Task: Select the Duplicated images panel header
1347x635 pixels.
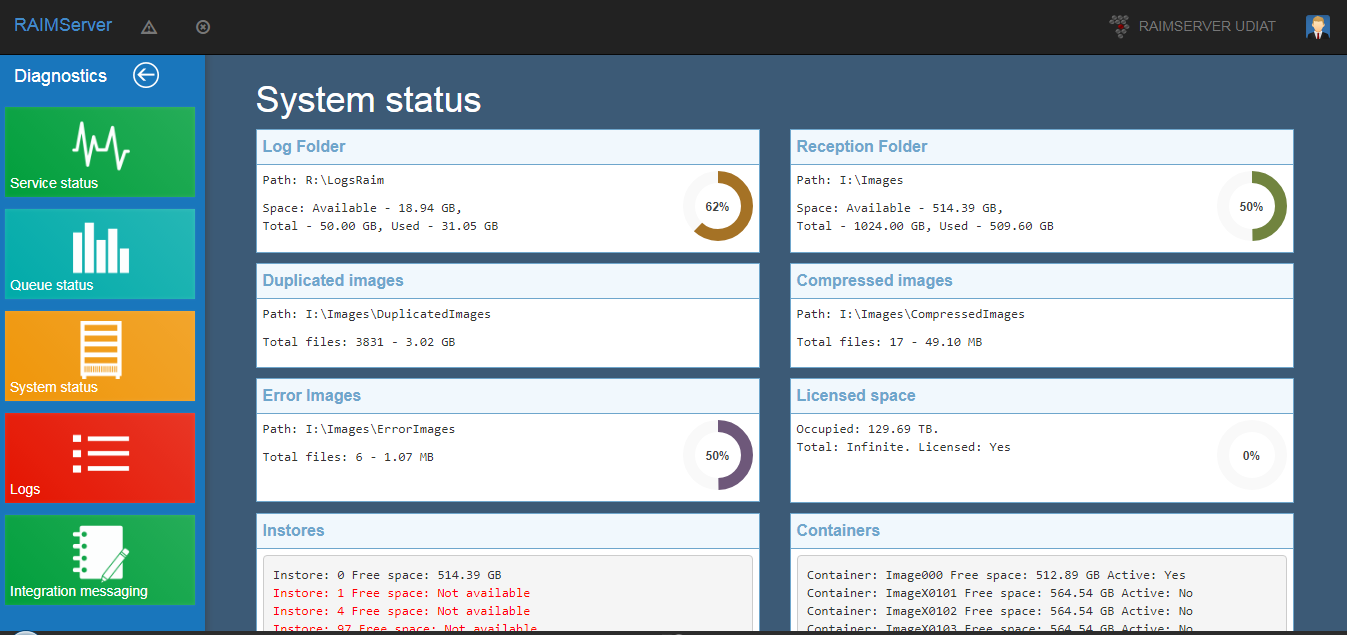Action: tap(333, 281)
